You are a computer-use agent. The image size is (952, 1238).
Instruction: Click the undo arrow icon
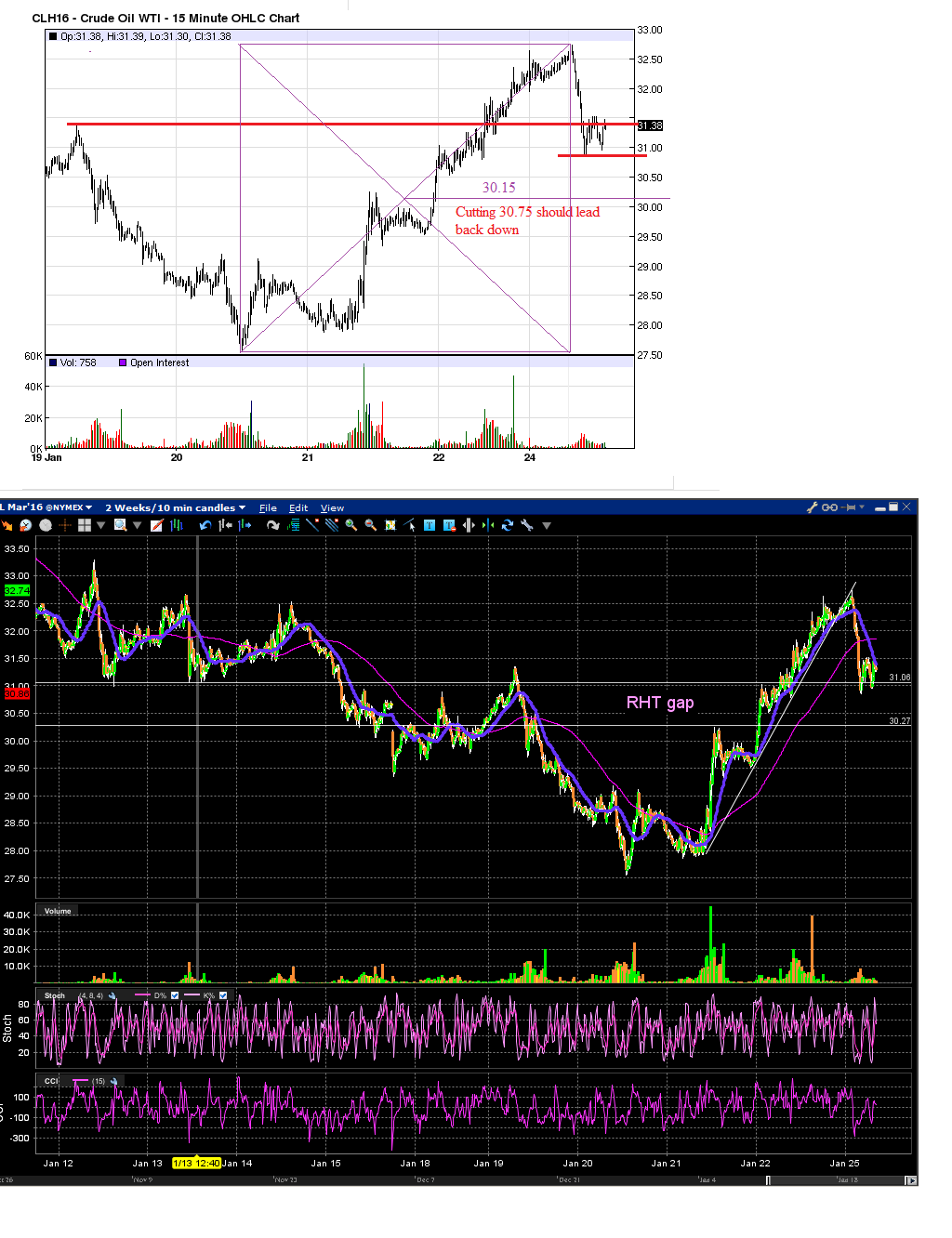coord(205,525)
